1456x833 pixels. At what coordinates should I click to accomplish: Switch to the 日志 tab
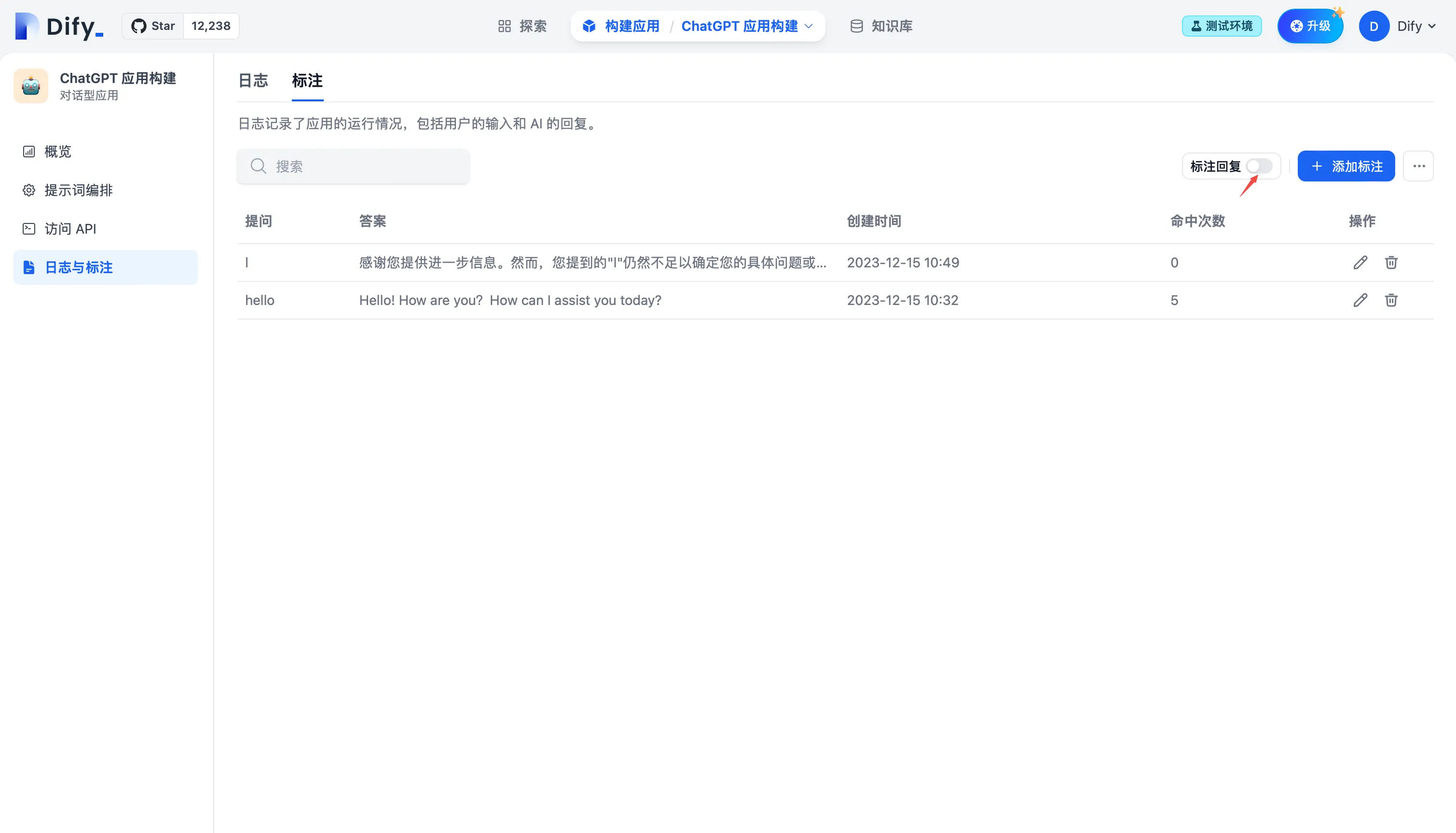[253, 80]
